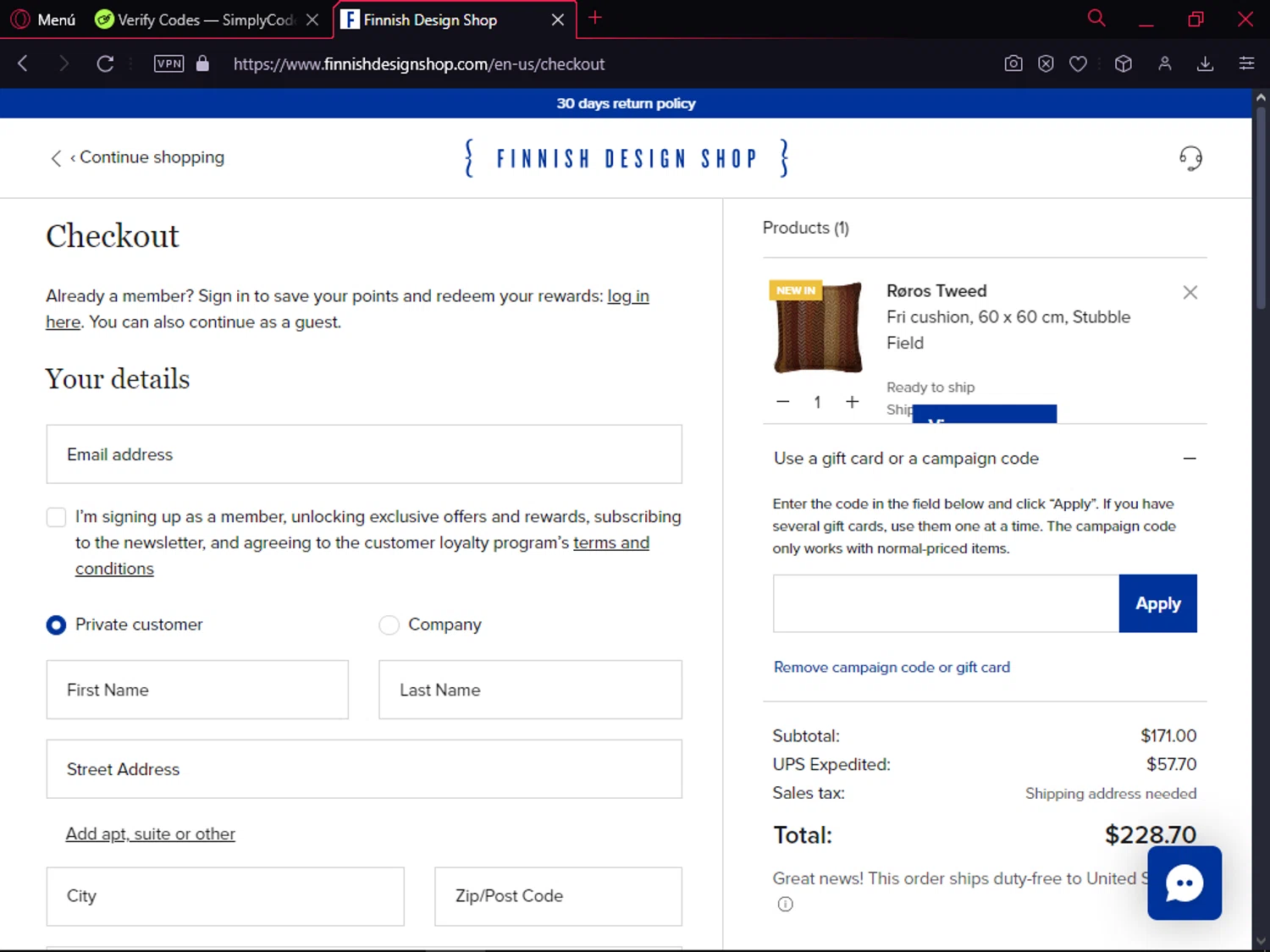Open the downloads icon
1270x952 pixels.
[x=1205, y=63]
